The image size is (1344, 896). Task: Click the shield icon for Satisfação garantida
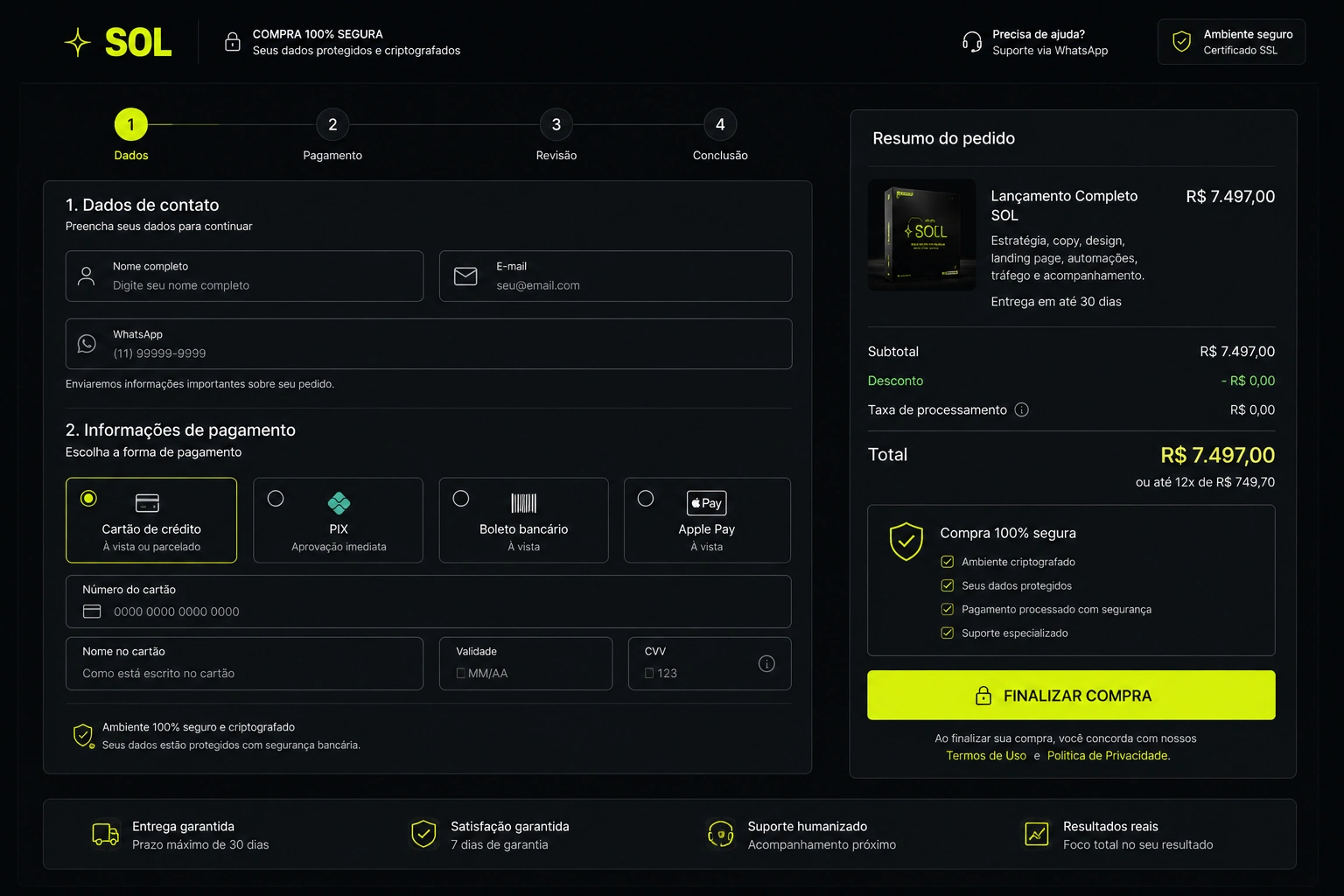click(424, 835)
